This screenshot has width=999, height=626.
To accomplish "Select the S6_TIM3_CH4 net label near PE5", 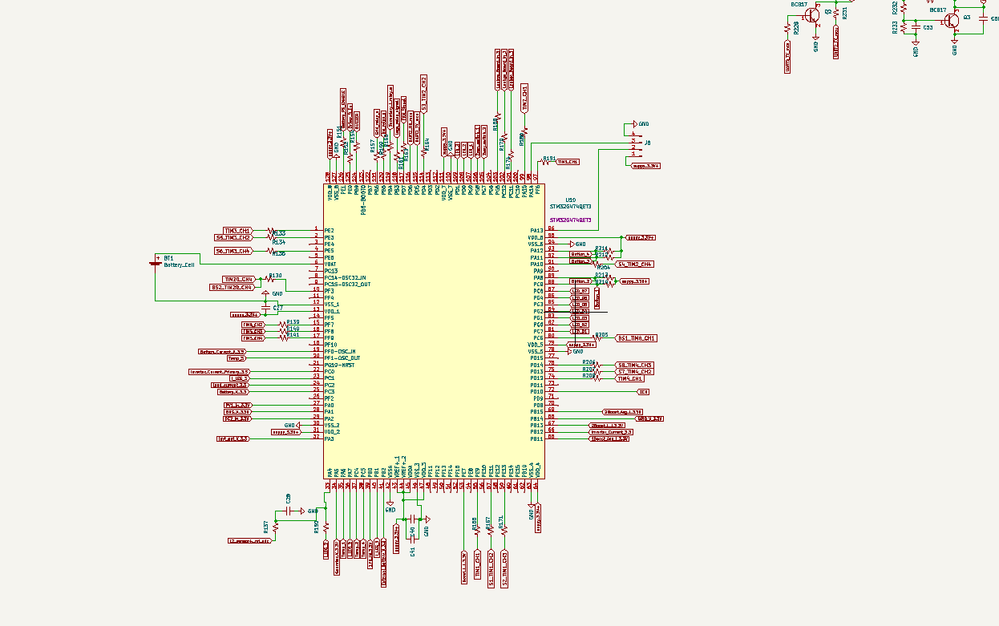I will 234,251.
